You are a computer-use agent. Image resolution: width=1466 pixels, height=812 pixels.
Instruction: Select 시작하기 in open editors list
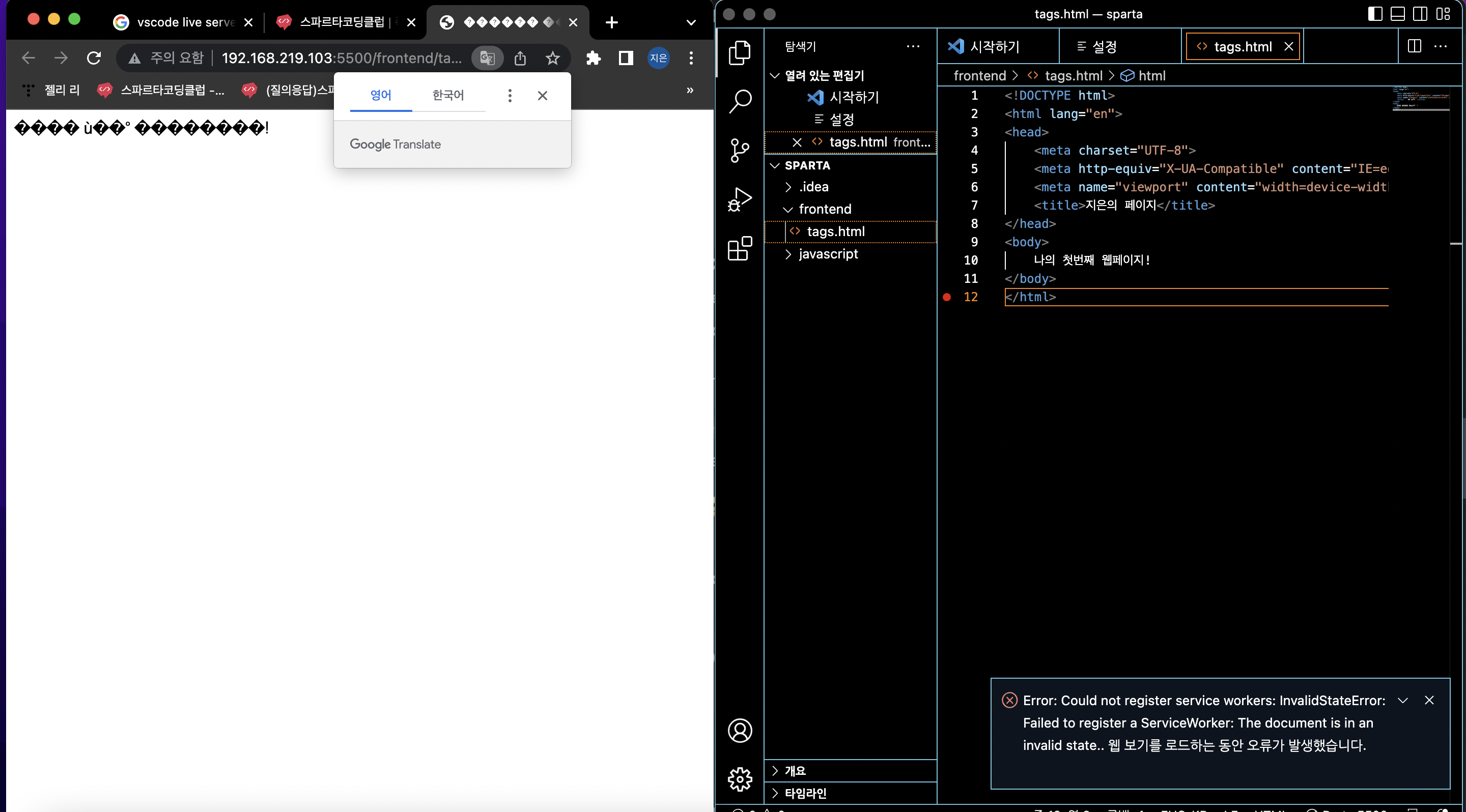coord(850,97)
